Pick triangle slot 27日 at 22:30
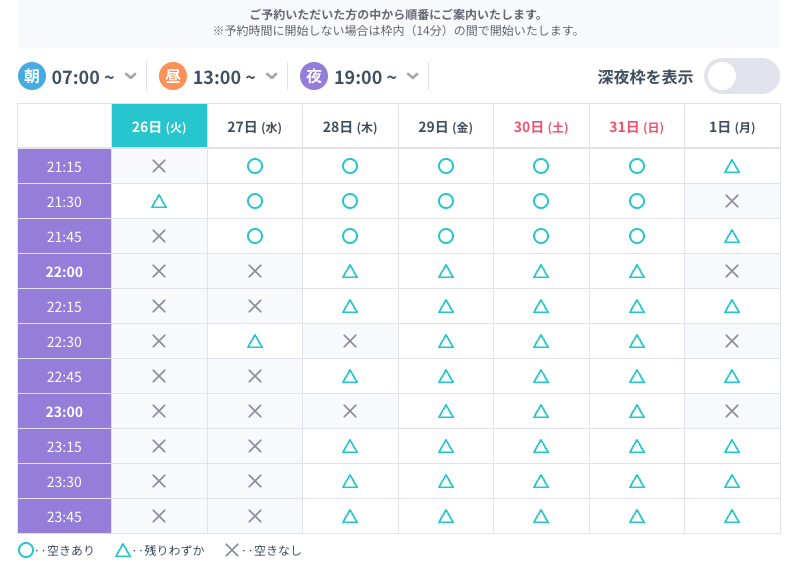This screenshot has width=800, height=580. tap(255, 341)
